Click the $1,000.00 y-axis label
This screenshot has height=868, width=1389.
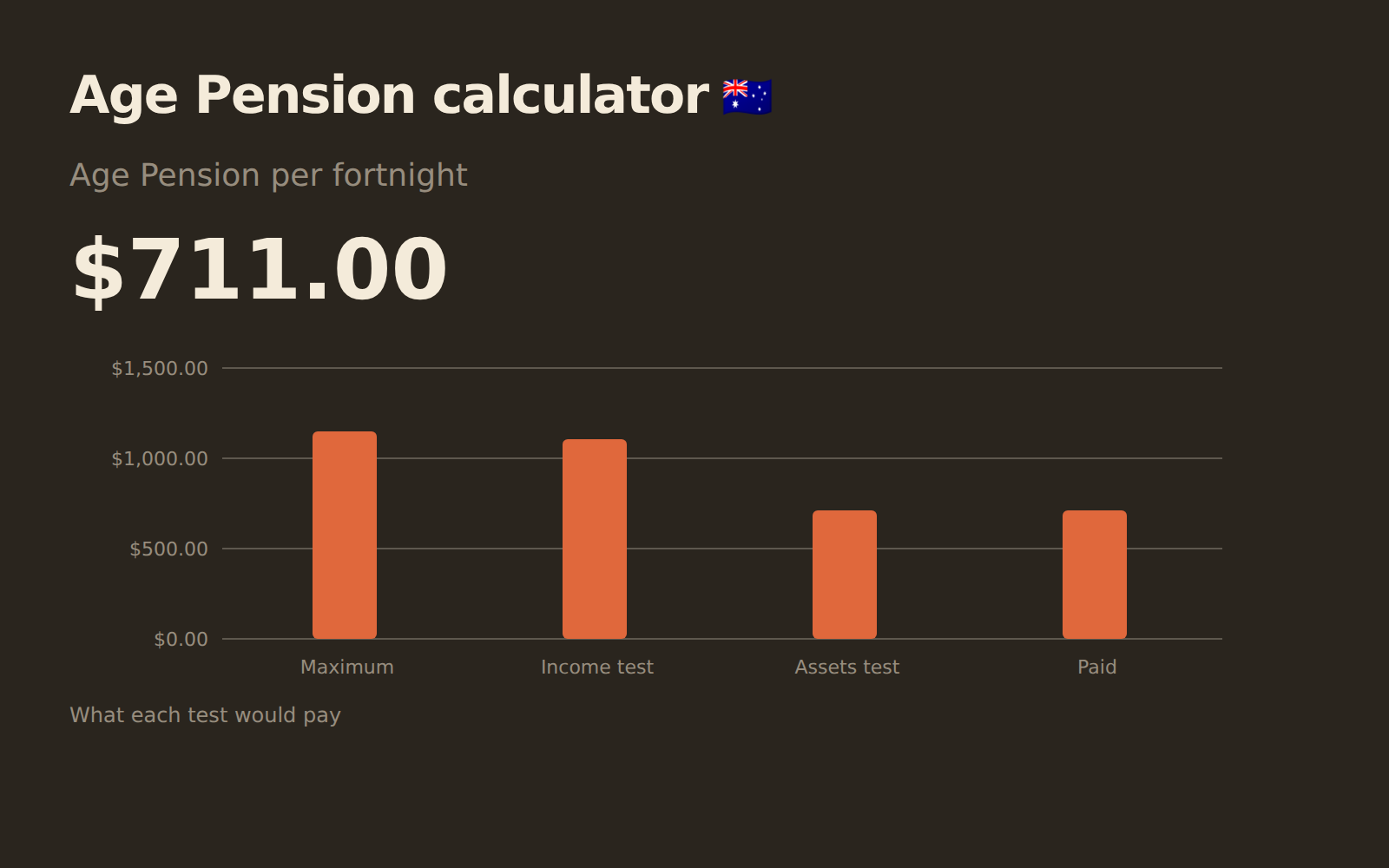coord(160,458)
